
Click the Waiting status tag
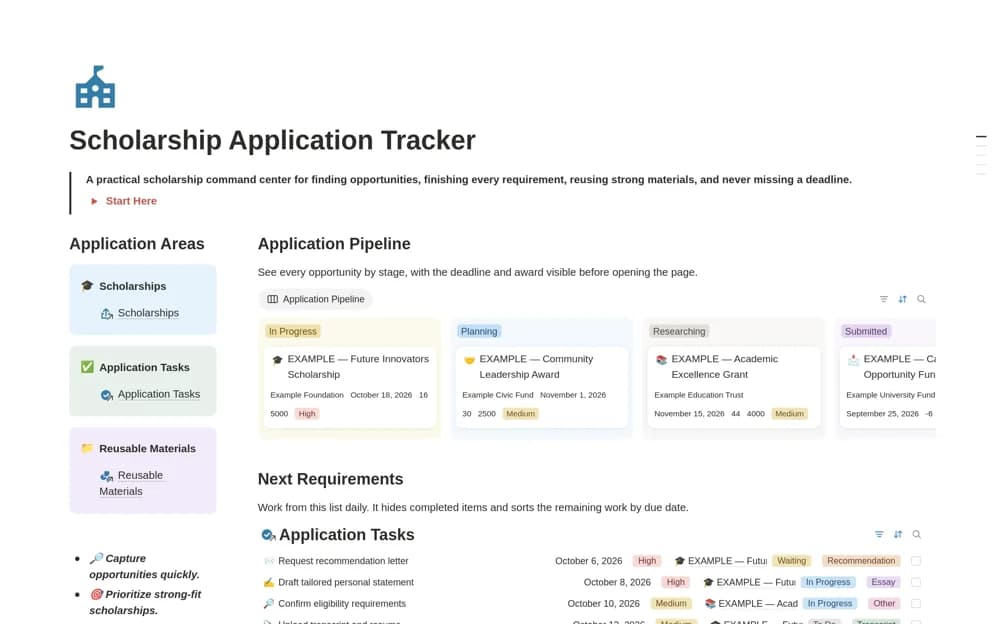(x=791, y=560)
